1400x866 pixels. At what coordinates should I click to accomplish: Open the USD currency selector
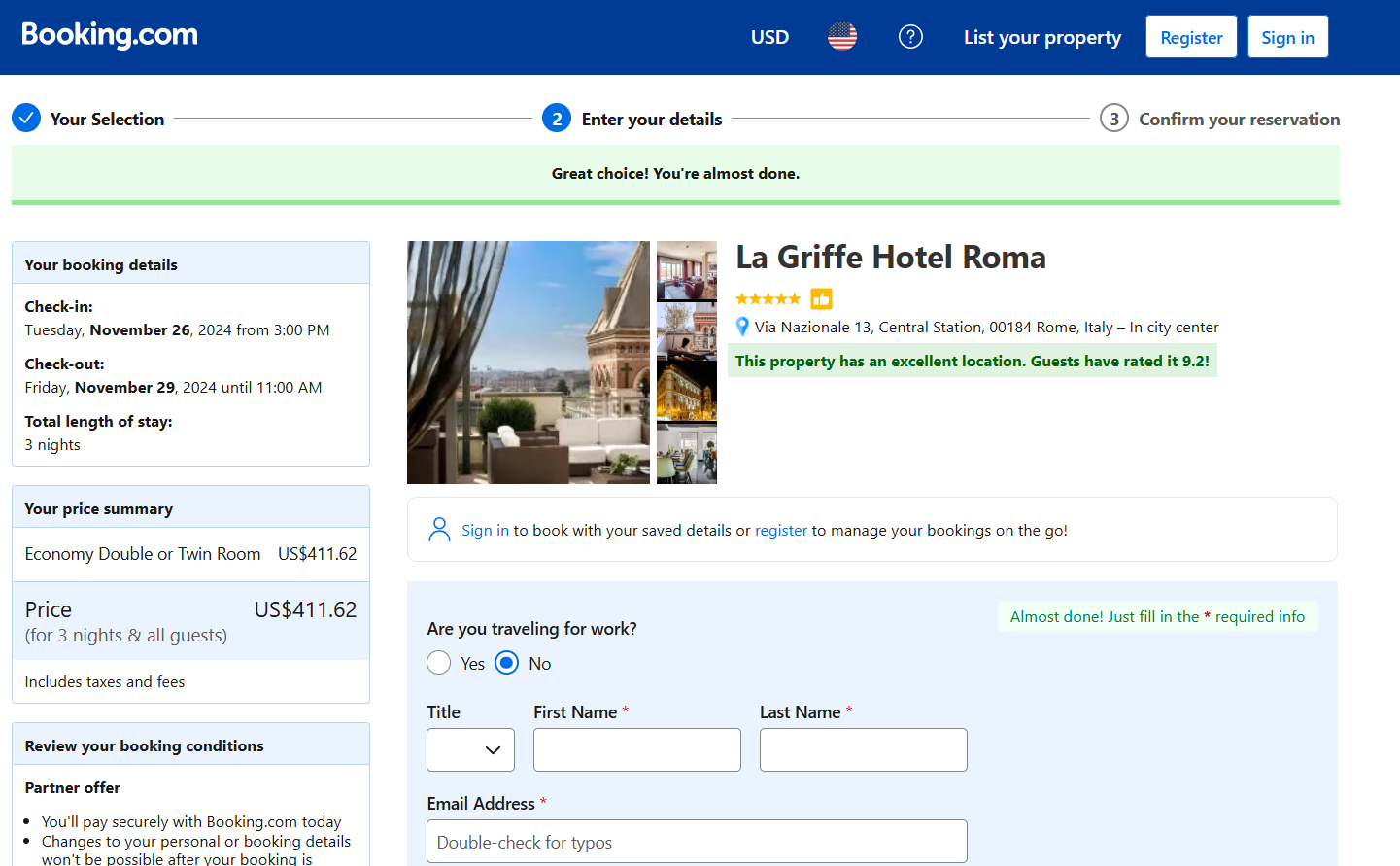(769, 37)
